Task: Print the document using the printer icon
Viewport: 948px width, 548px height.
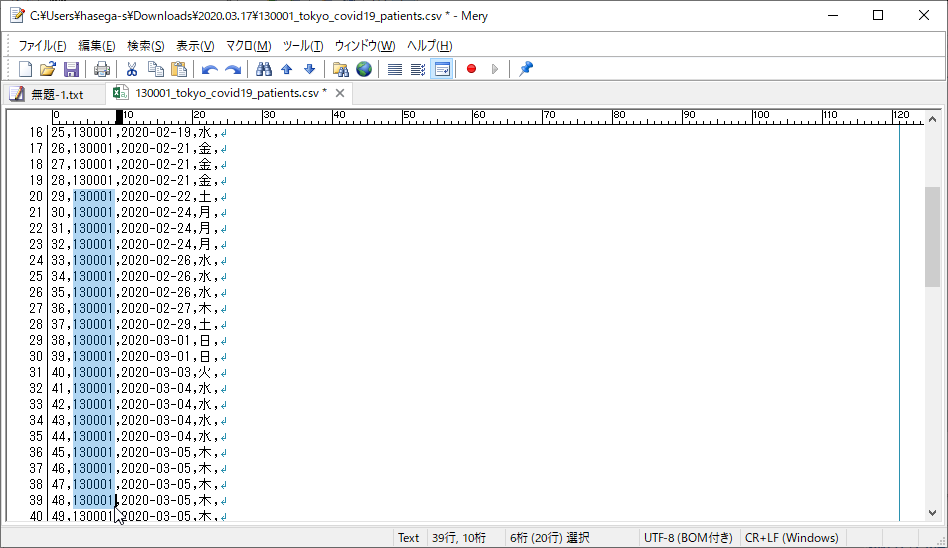Action: click(102, 69)
